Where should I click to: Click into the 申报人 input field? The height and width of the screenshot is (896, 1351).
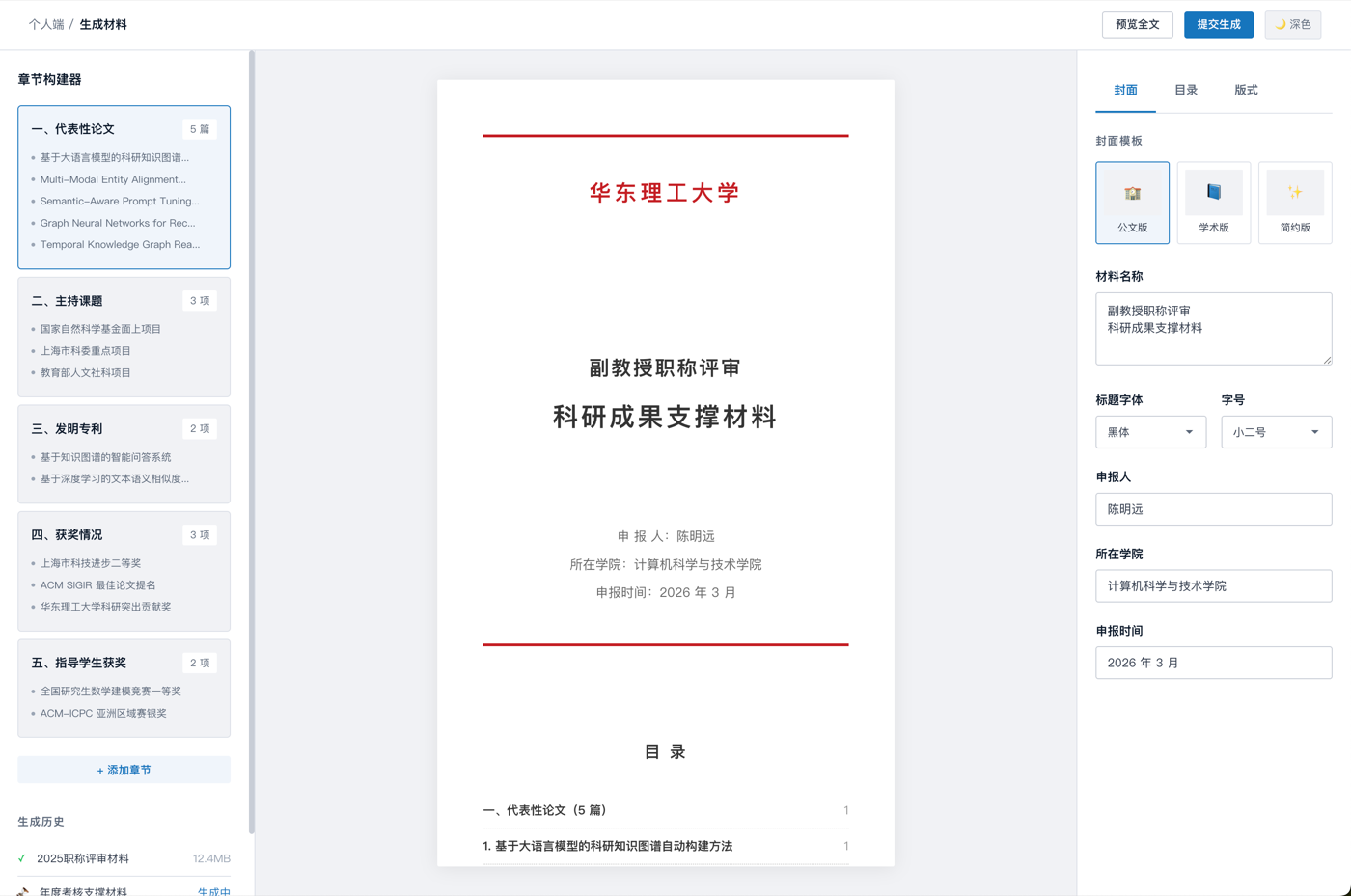point(1213,509)
